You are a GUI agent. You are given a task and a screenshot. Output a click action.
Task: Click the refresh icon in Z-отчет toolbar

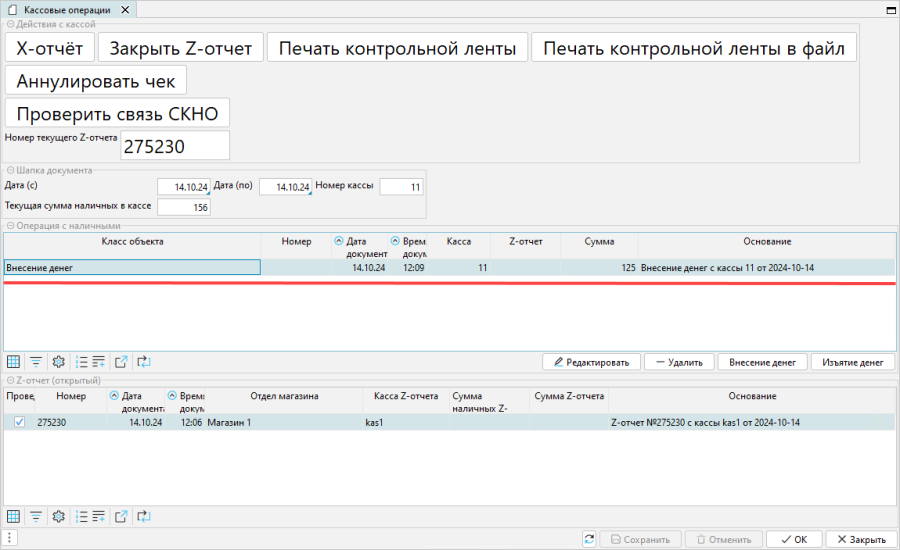point(143,516)
